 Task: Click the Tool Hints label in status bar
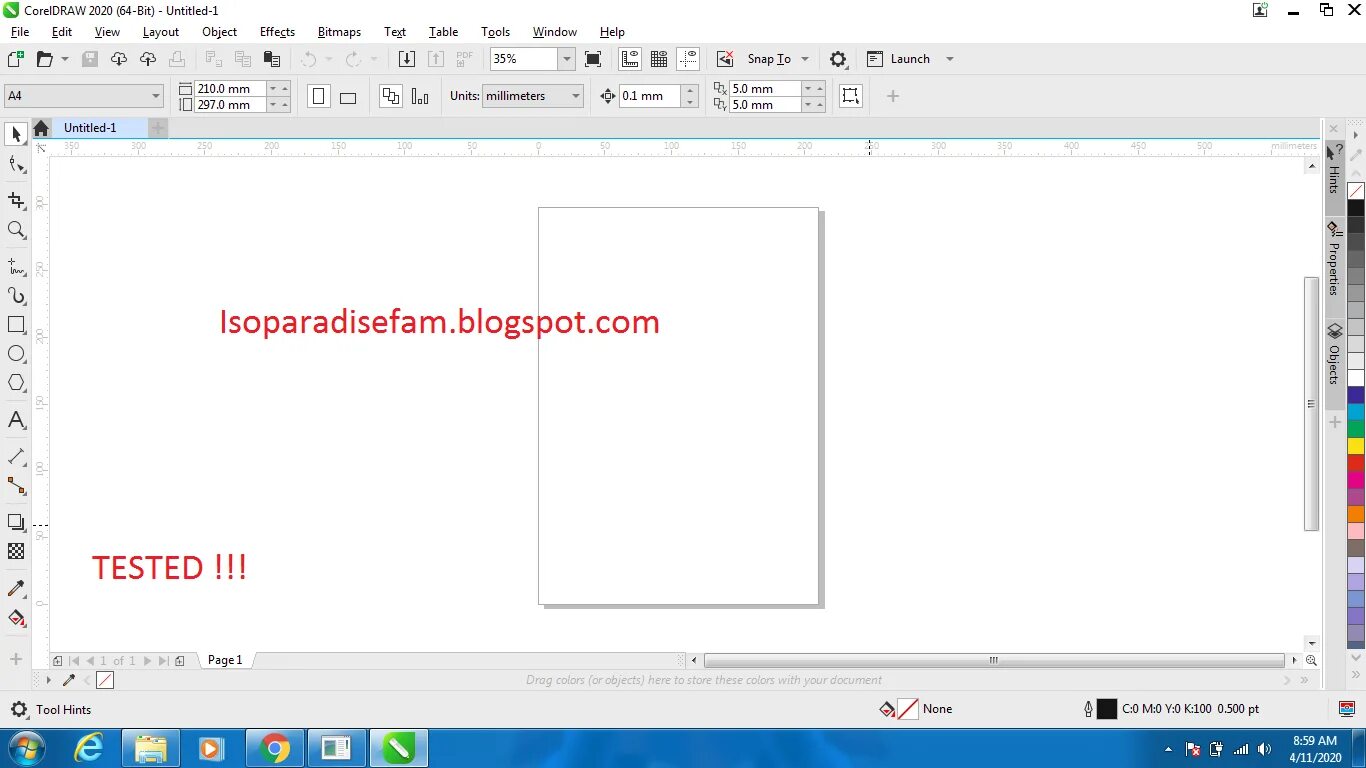click(64, 710)
